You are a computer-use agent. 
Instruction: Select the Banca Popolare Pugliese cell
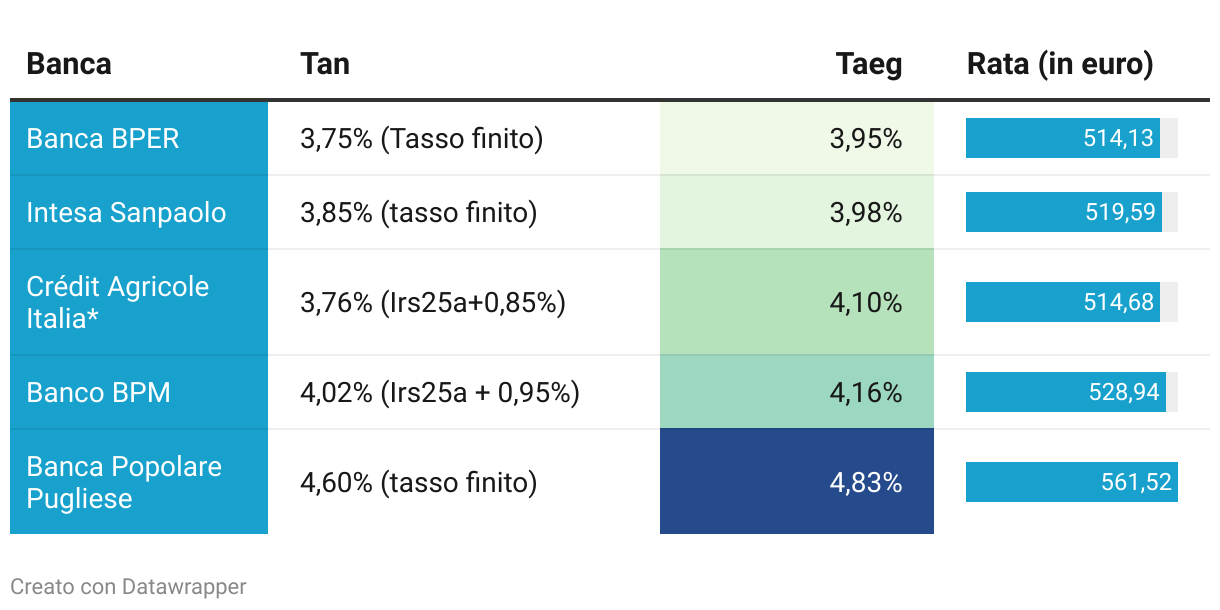pyautogui.click(x=139, y=482)
